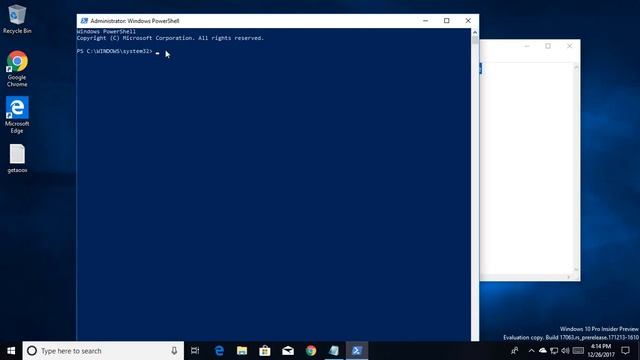Open the Windows Start menu
This screenshot has width=640, height=360.
click(11, 351)
